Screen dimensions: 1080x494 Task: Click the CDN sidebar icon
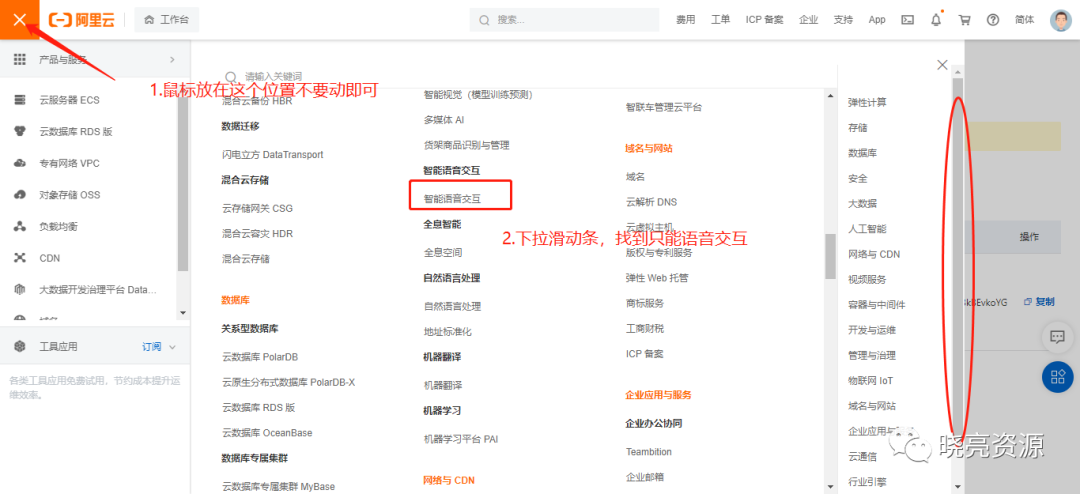(20, 258)
